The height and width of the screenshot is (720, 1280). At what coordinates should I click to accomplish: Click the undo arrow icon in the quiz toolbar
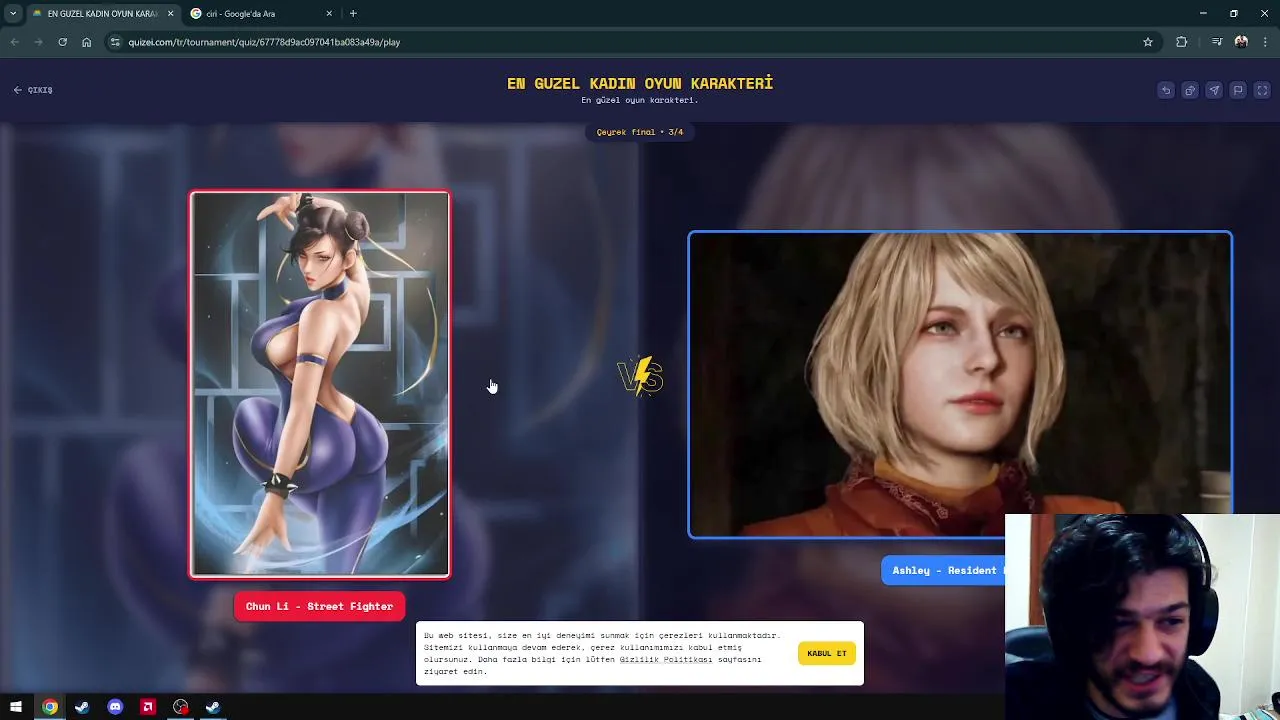click(x=1166, y=90)
